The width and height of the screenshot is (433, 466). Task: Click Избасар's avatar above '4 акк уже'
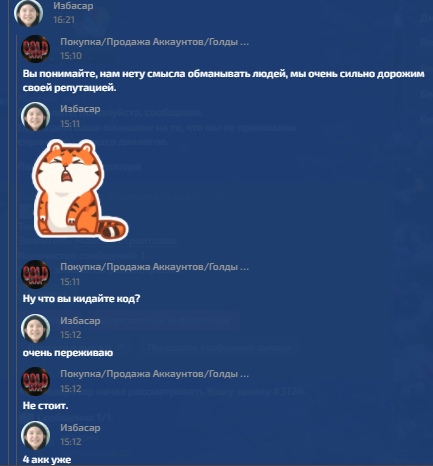coord(35,435)
